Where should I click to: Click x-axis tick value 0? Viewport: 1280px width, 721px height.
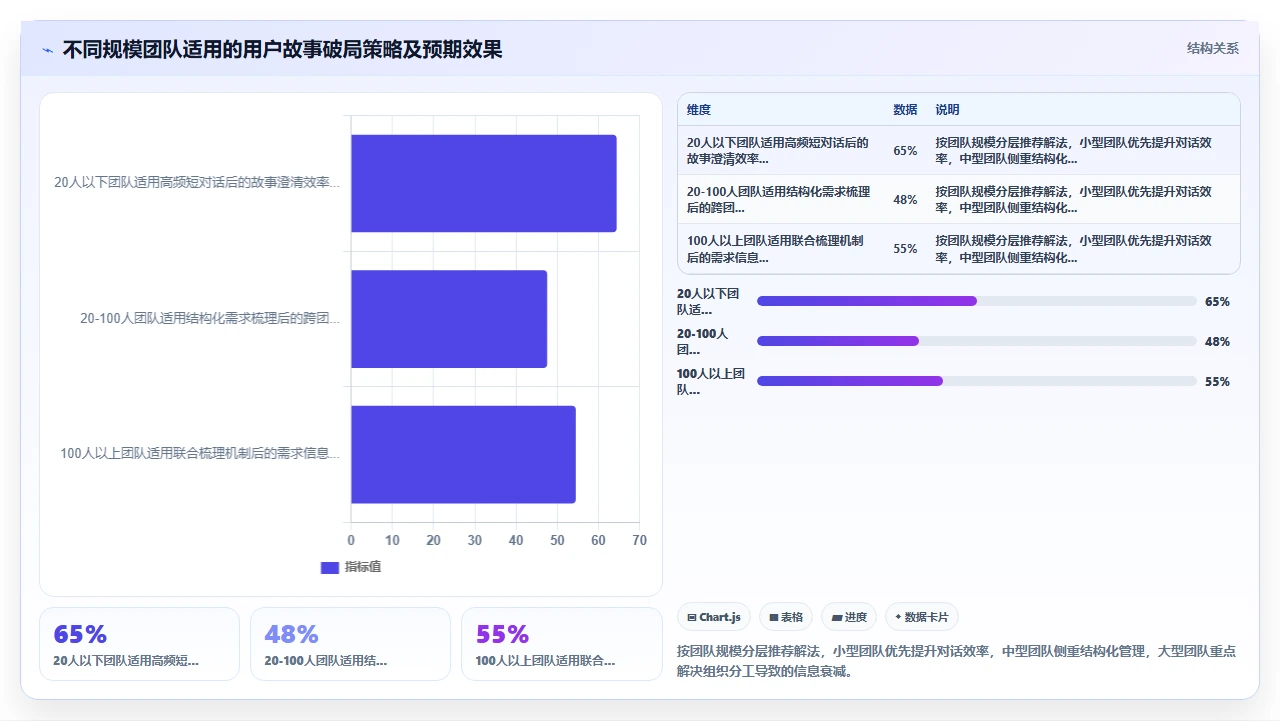point(351,540)
